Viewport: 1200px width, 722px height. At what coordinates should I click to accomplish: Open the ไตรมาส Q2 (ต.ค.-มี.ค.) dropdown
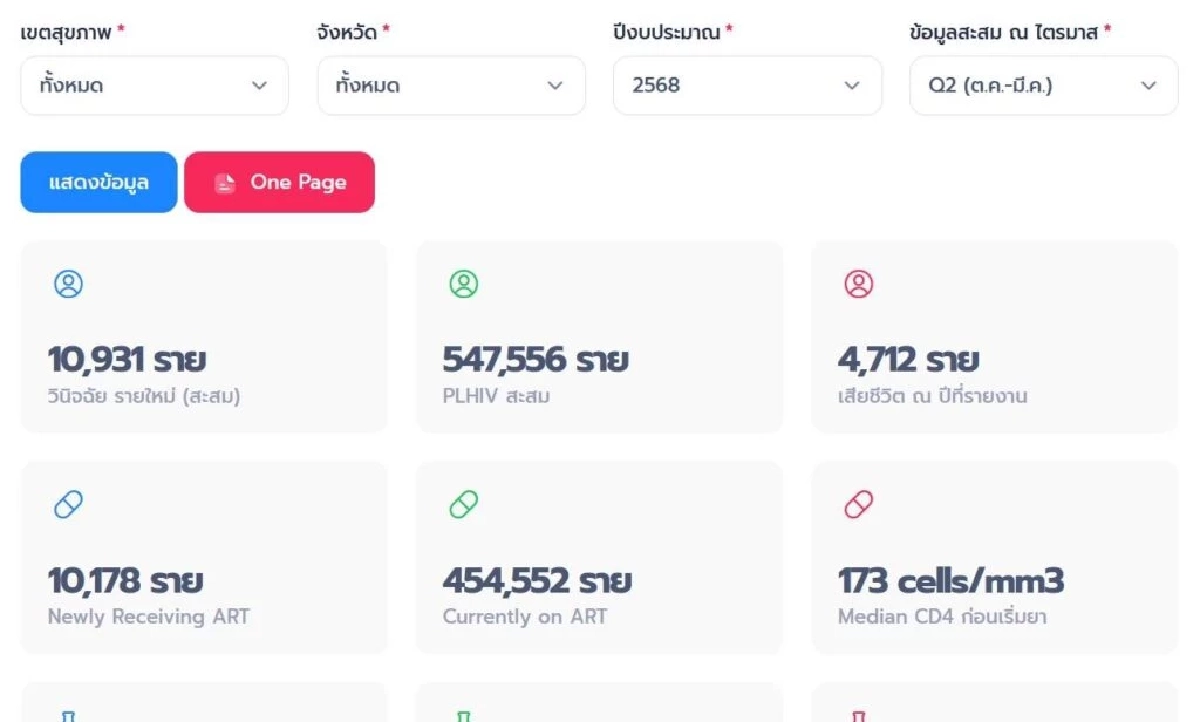(x=1043, y=86)
